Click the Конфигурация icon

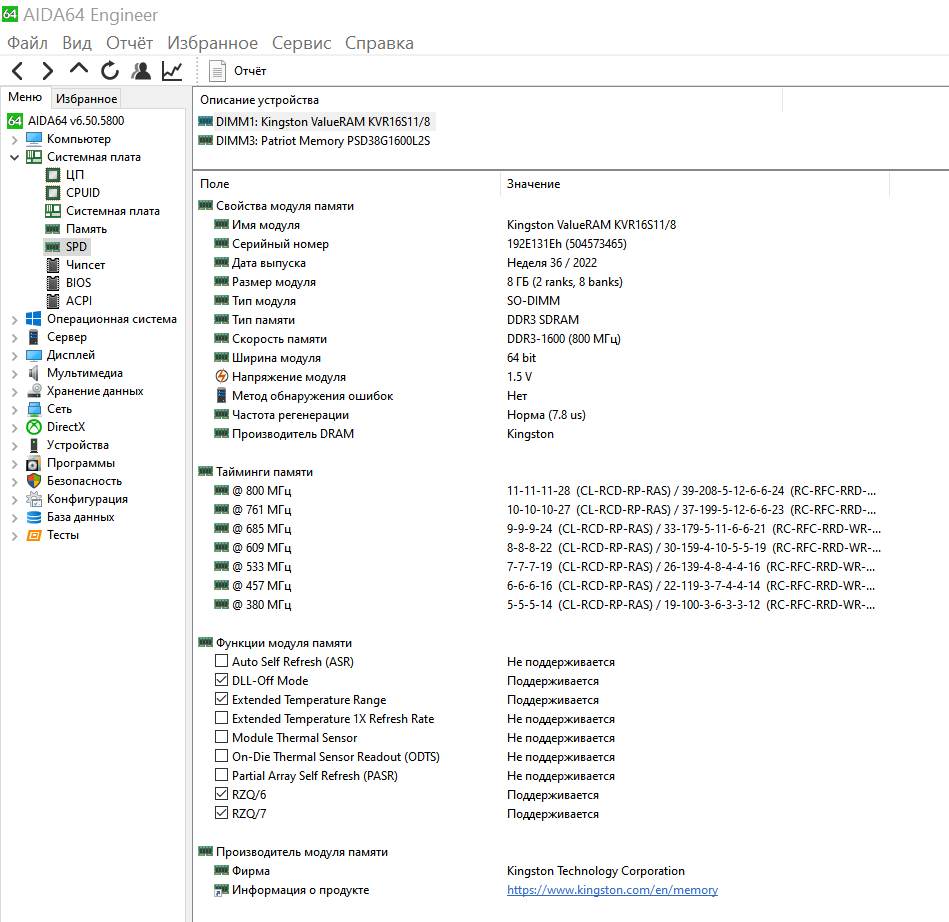34,499
